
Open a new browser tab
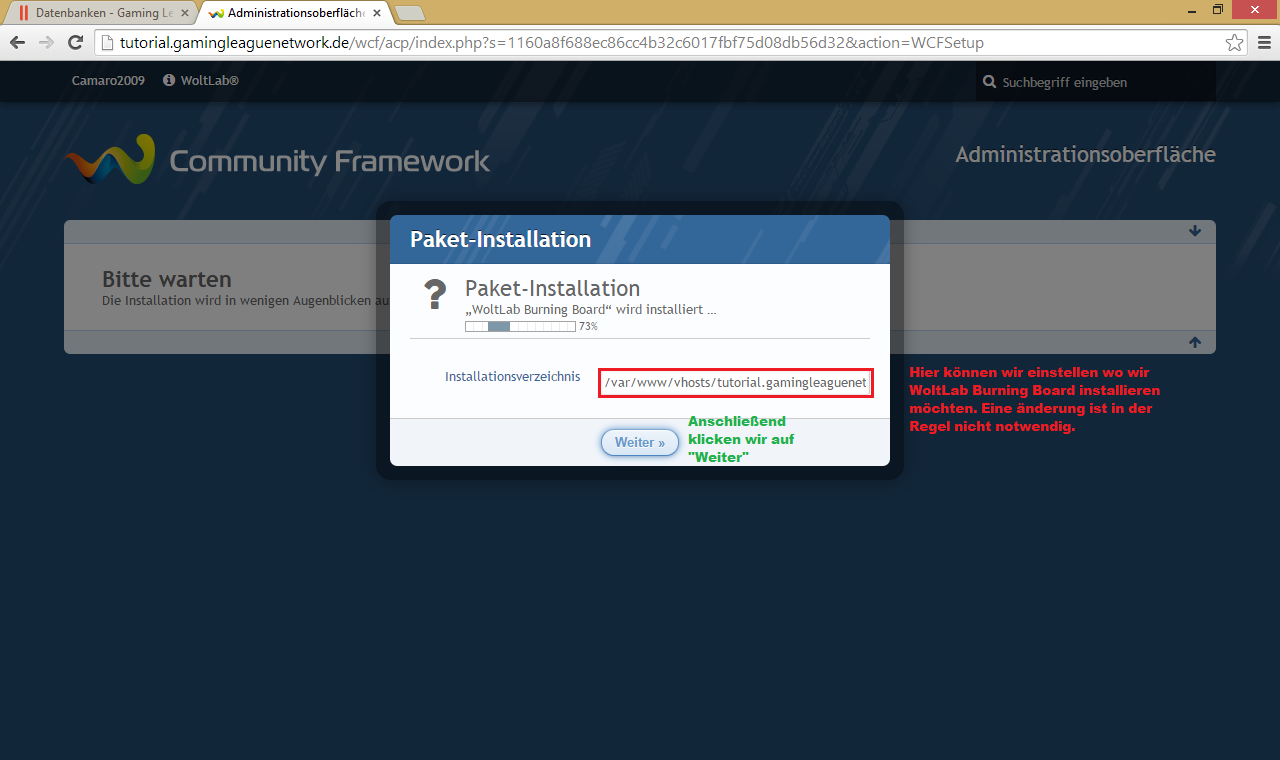coord(410,13)
